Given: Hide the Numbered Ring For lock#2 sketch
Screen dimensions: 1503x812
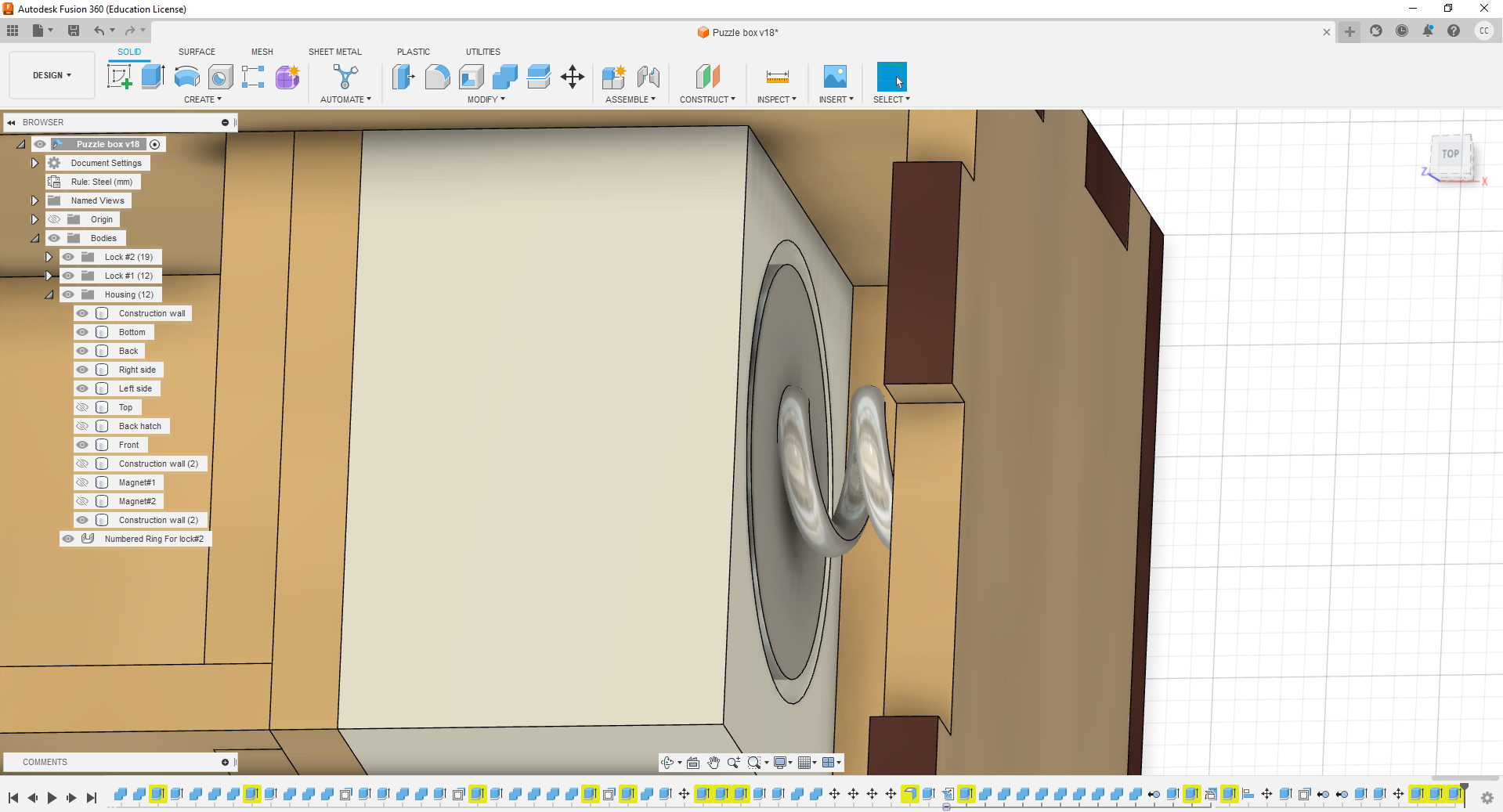Looking at the screenshot, I should pyautogui.click(x=68, y=539).
